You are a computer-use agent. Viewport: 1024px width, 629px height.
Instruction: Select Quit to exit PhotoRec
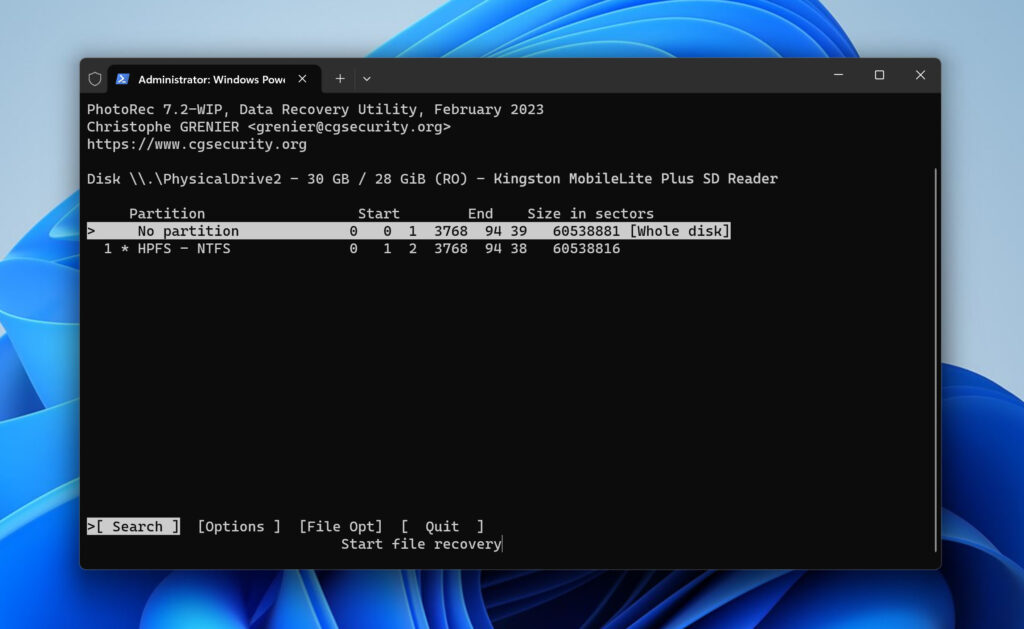[441, 526]
